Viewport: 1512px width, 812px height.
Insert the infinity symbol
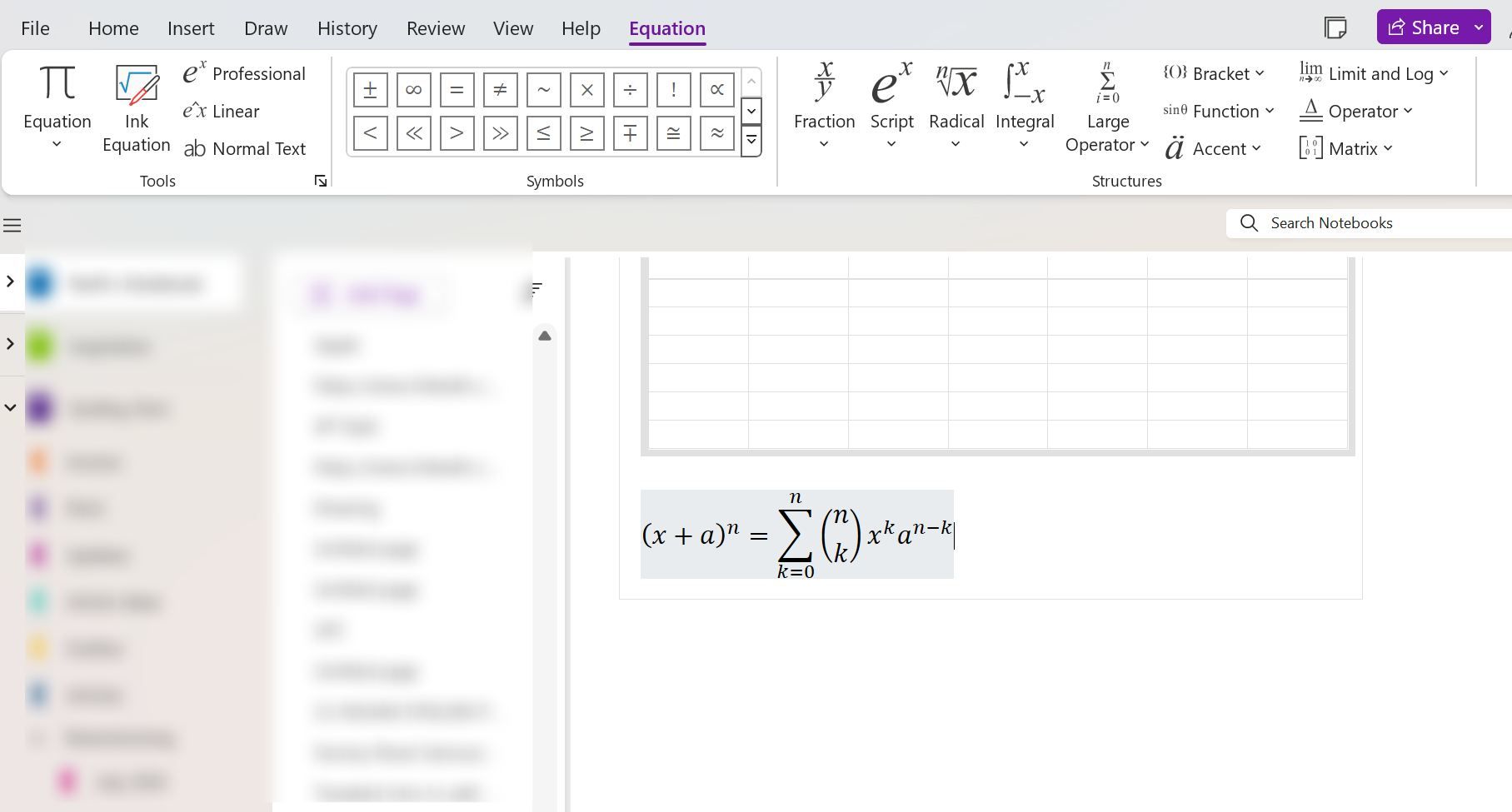coord(413,89)
